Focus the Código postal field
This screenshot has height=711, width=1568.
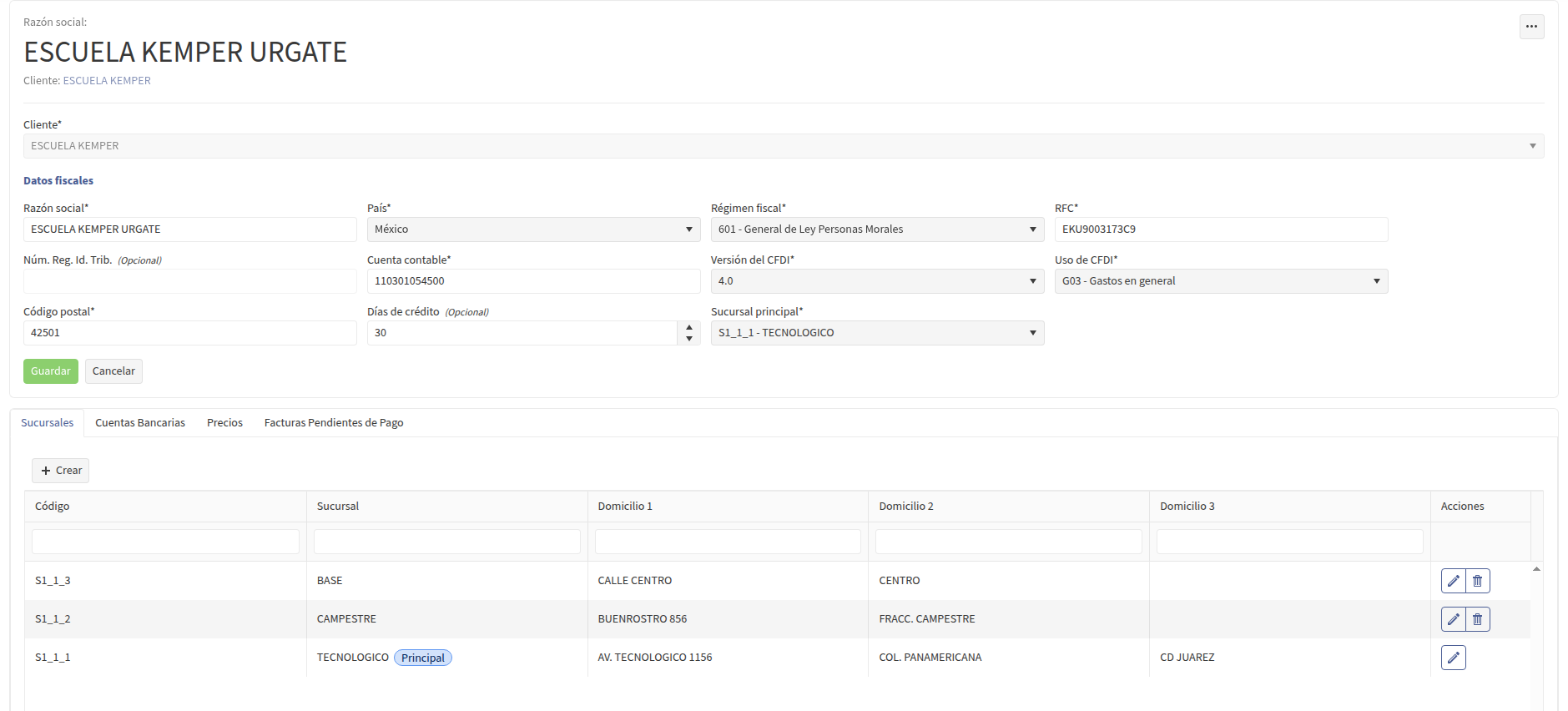pyautogui.click(x=189, y=333)
